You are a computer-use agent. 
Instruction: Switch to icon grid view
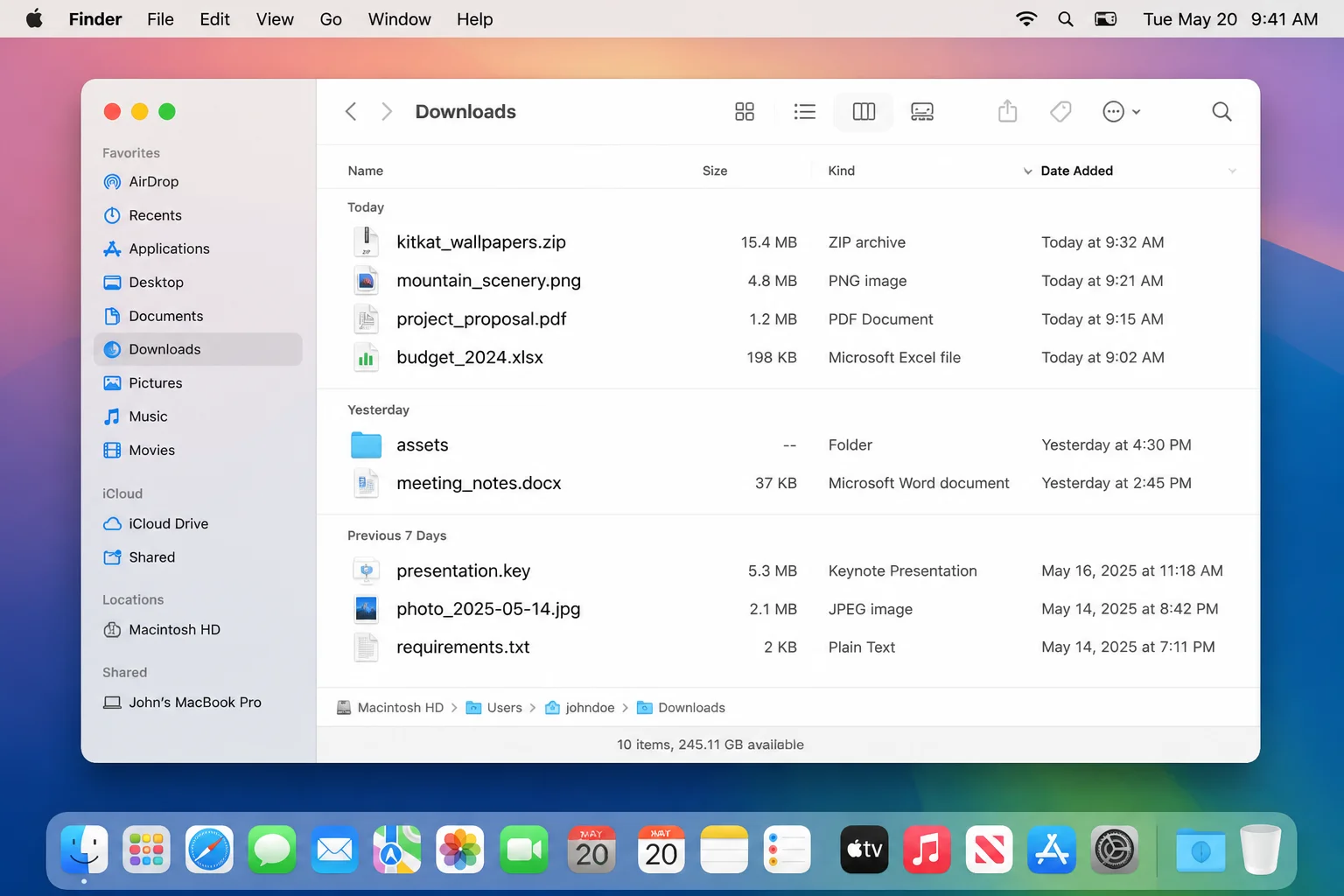pyautogui.click(x=745, y=112)
